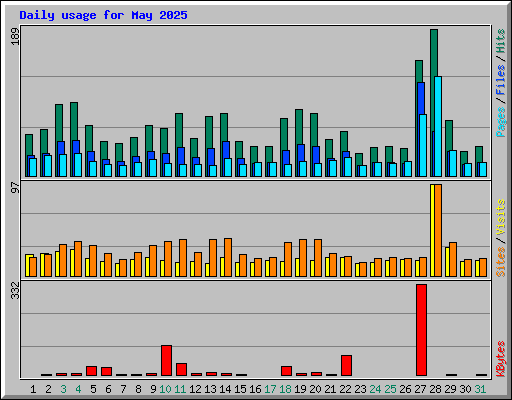Select the cyan pages bar for day 28
This screenshot has height=400, width=512.
[x=438, y=126]
